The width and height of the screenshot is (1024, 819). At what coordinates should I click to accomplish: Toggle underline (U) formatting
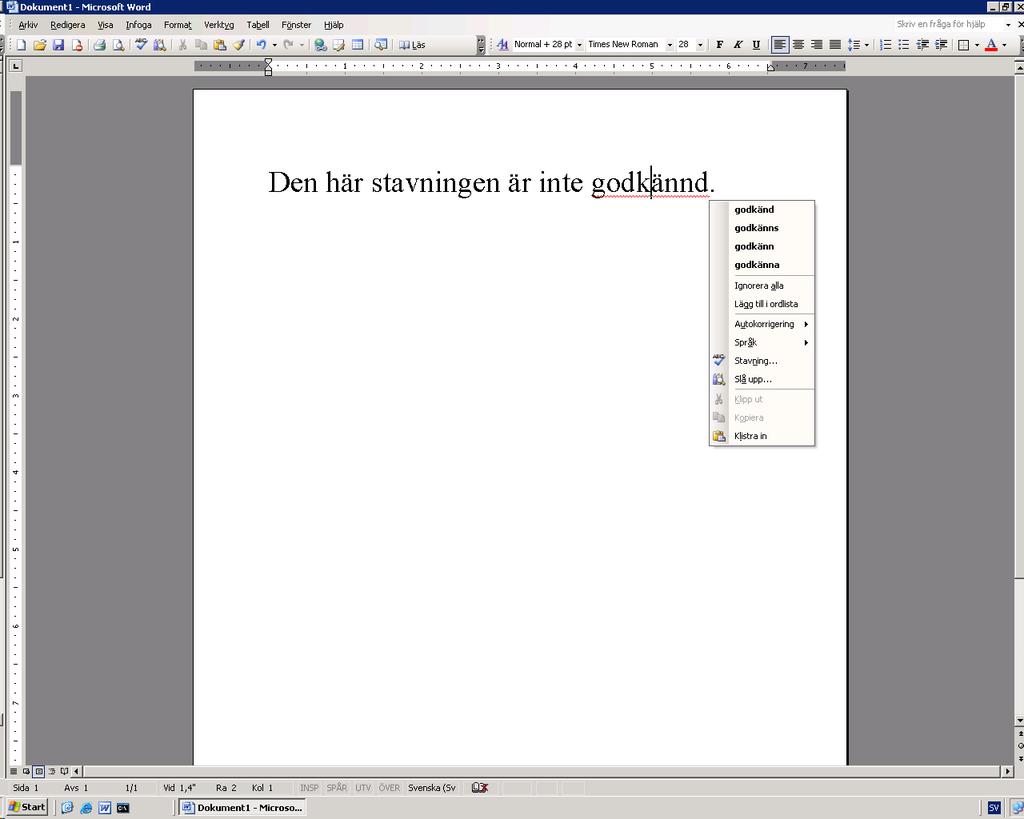[x=756, y=45]
